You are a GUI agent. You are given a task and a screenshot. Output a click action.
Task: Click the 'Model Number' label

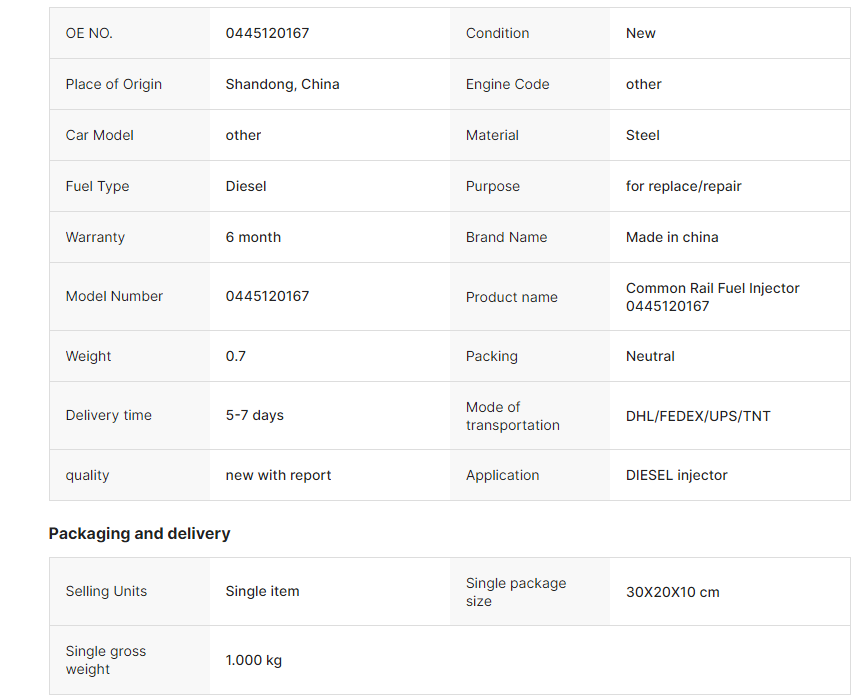click(x=114, y=296)
